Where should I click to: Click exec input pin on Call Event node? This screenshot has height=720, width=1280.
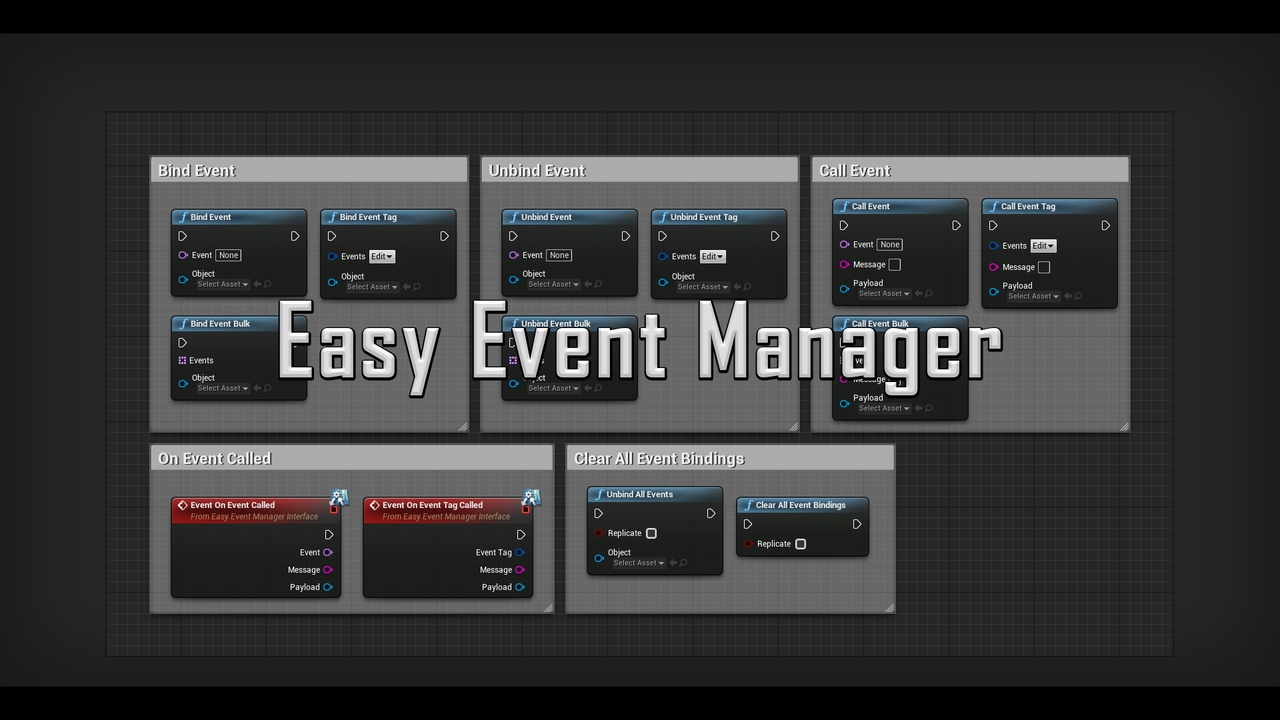pos(844,225)
